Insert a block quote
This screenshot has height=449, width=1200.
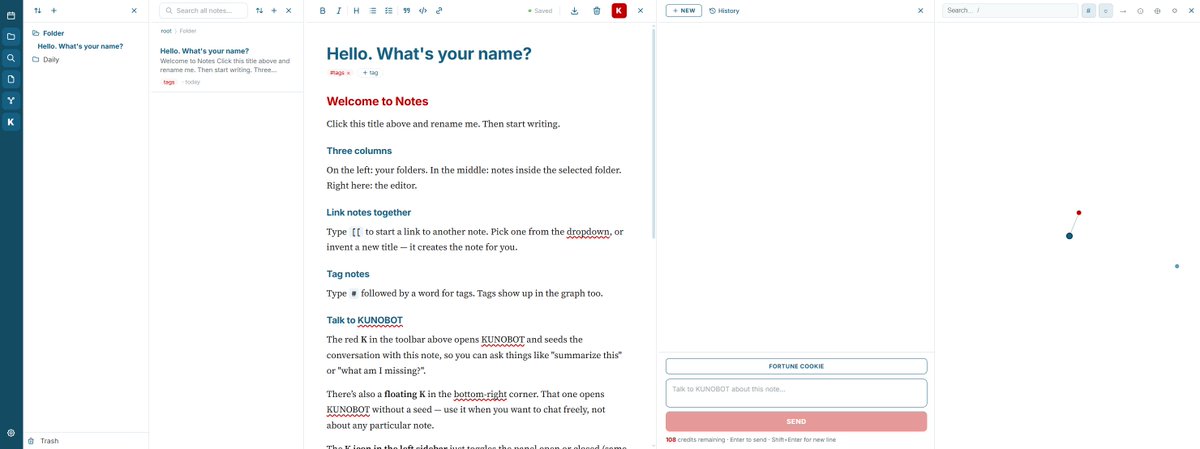[406, 10]
